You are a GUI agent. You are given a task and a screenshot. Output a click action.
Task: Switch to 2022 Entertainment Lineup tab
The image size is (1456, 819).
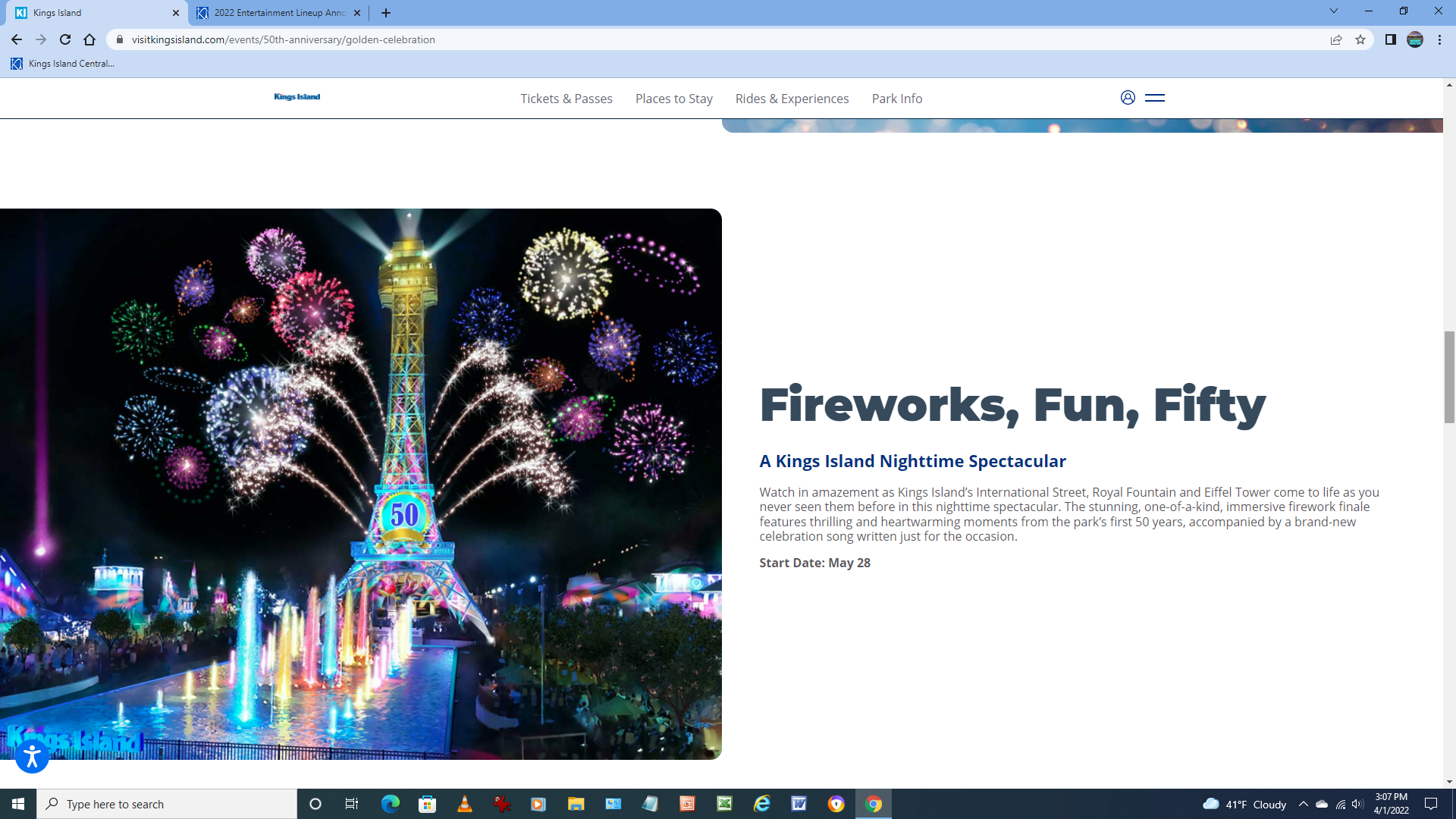click(278, 13)
